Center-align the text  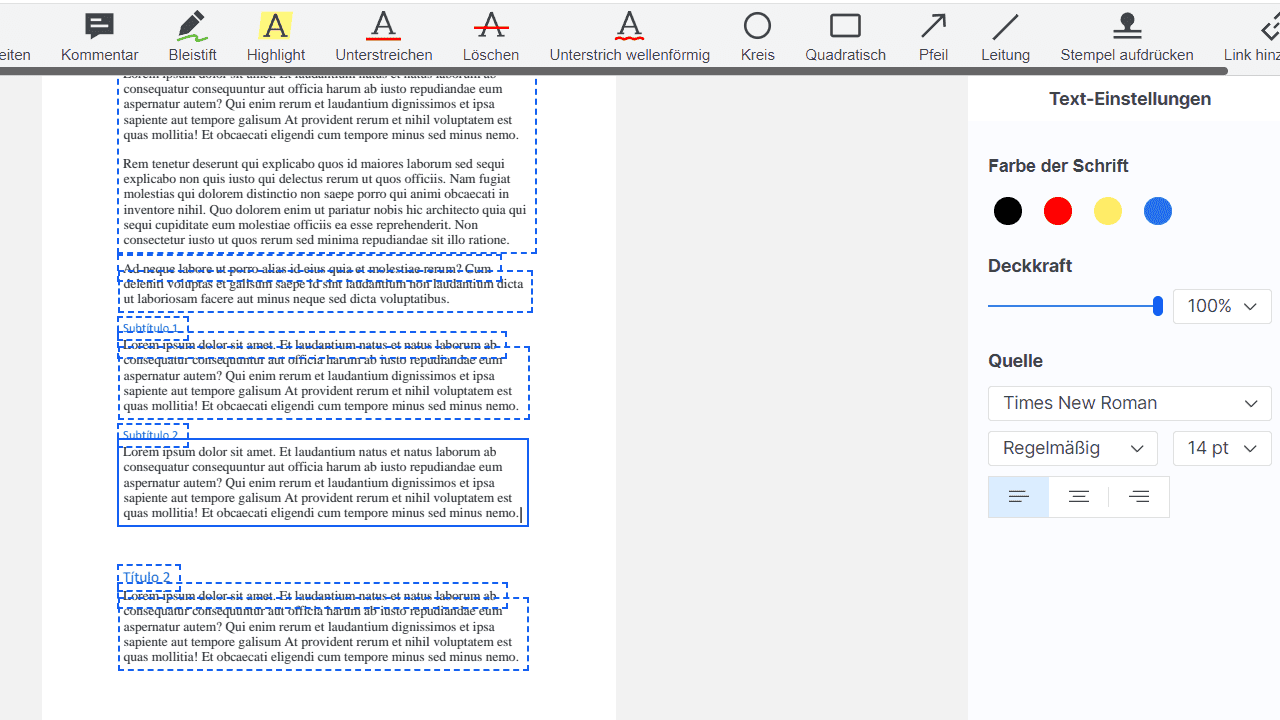tap(1079, 497)
